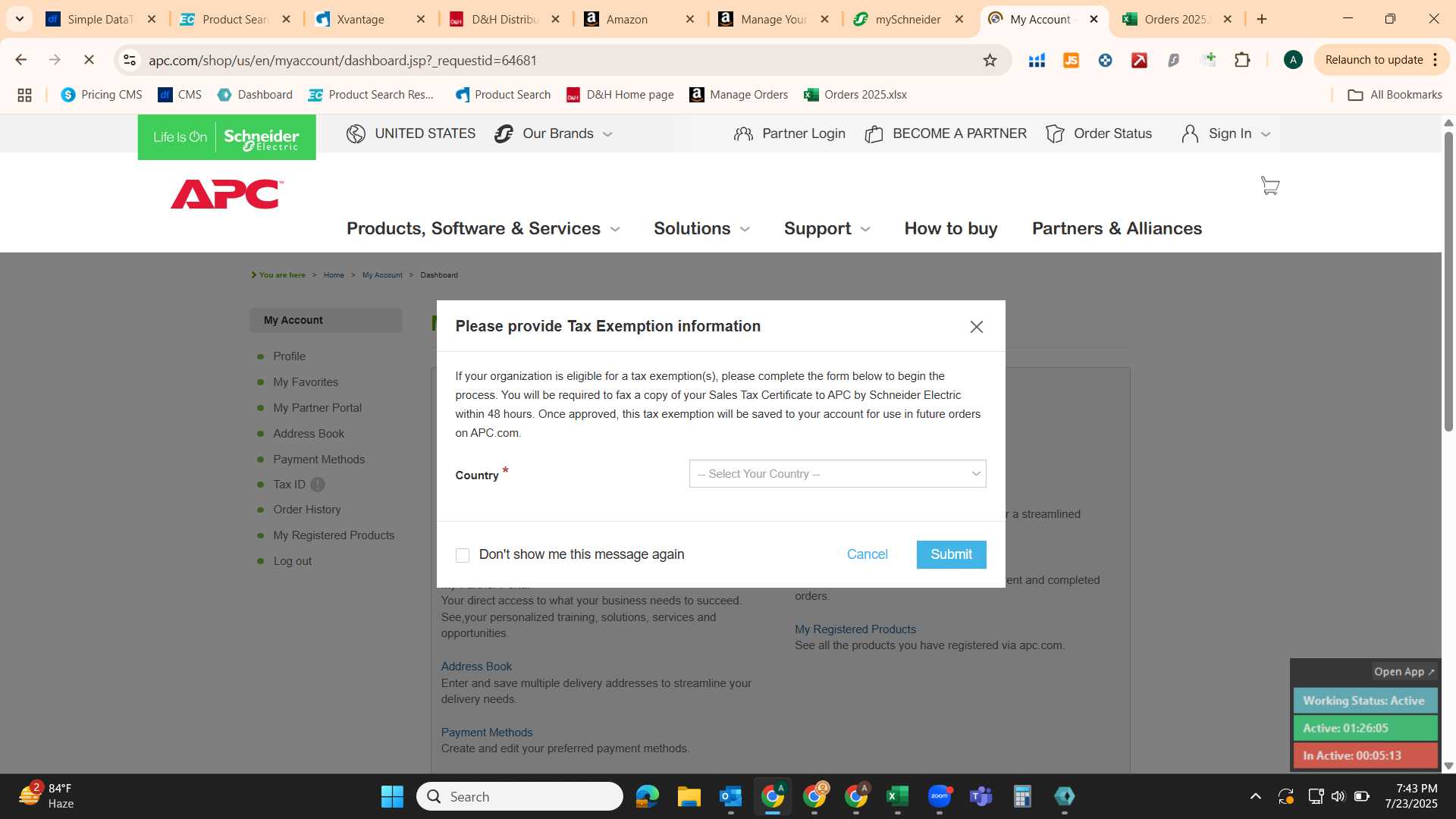Click the address bar URL

point(343,60)
